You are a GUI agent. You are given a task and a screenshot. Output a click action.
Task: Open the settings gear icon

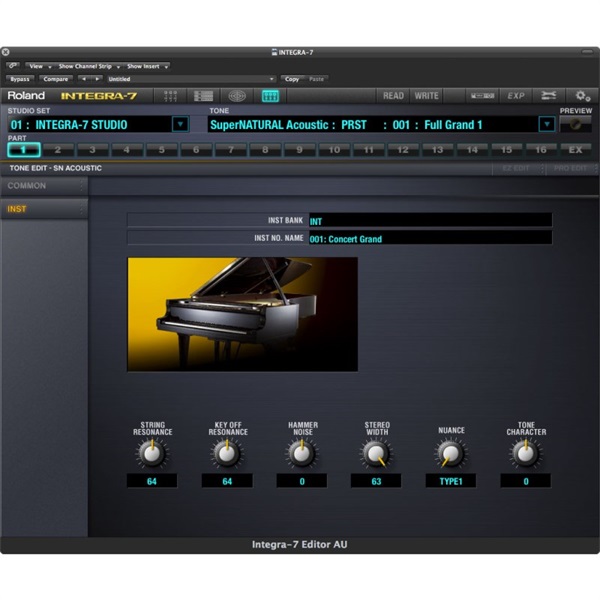click(583, 96)
